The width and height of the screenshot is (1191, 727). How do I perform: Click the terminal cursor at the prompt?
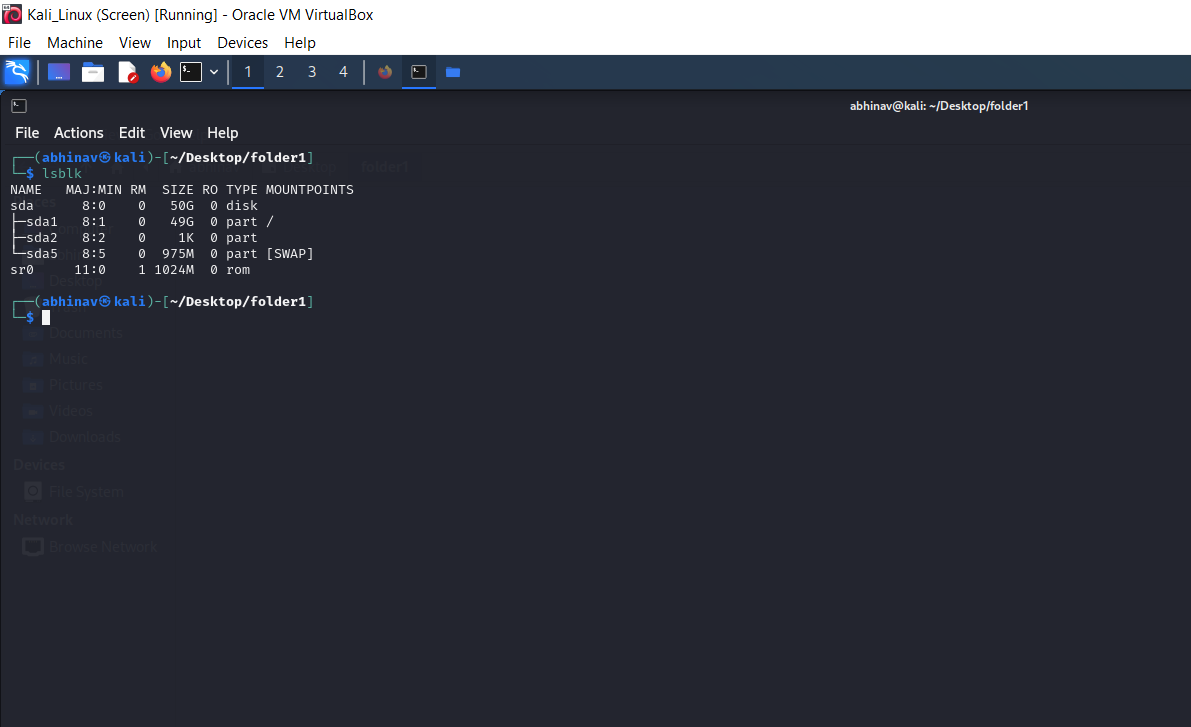point(46,318)
